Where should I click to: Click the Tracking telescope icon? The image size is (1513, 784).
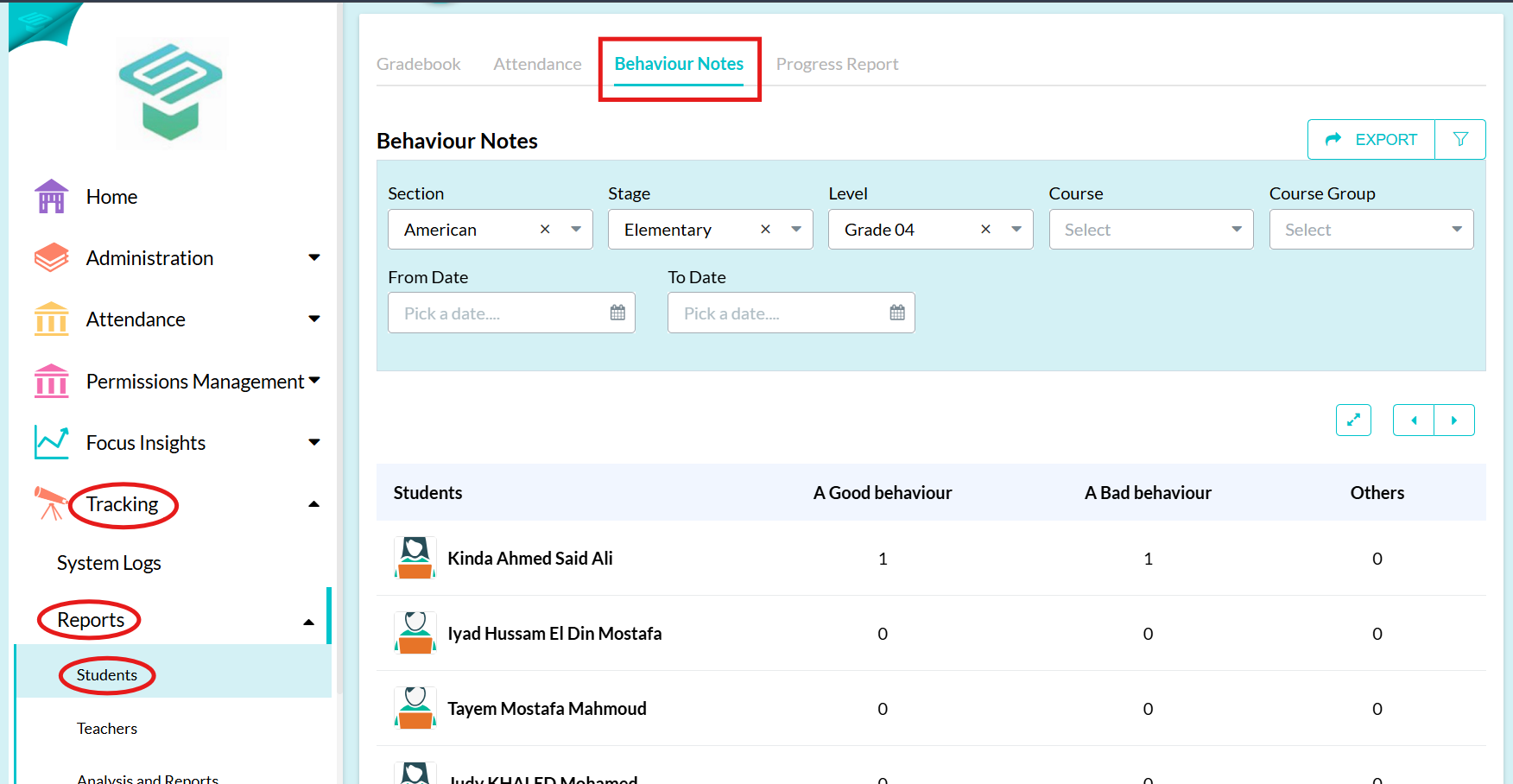click(x=51, y=503)
